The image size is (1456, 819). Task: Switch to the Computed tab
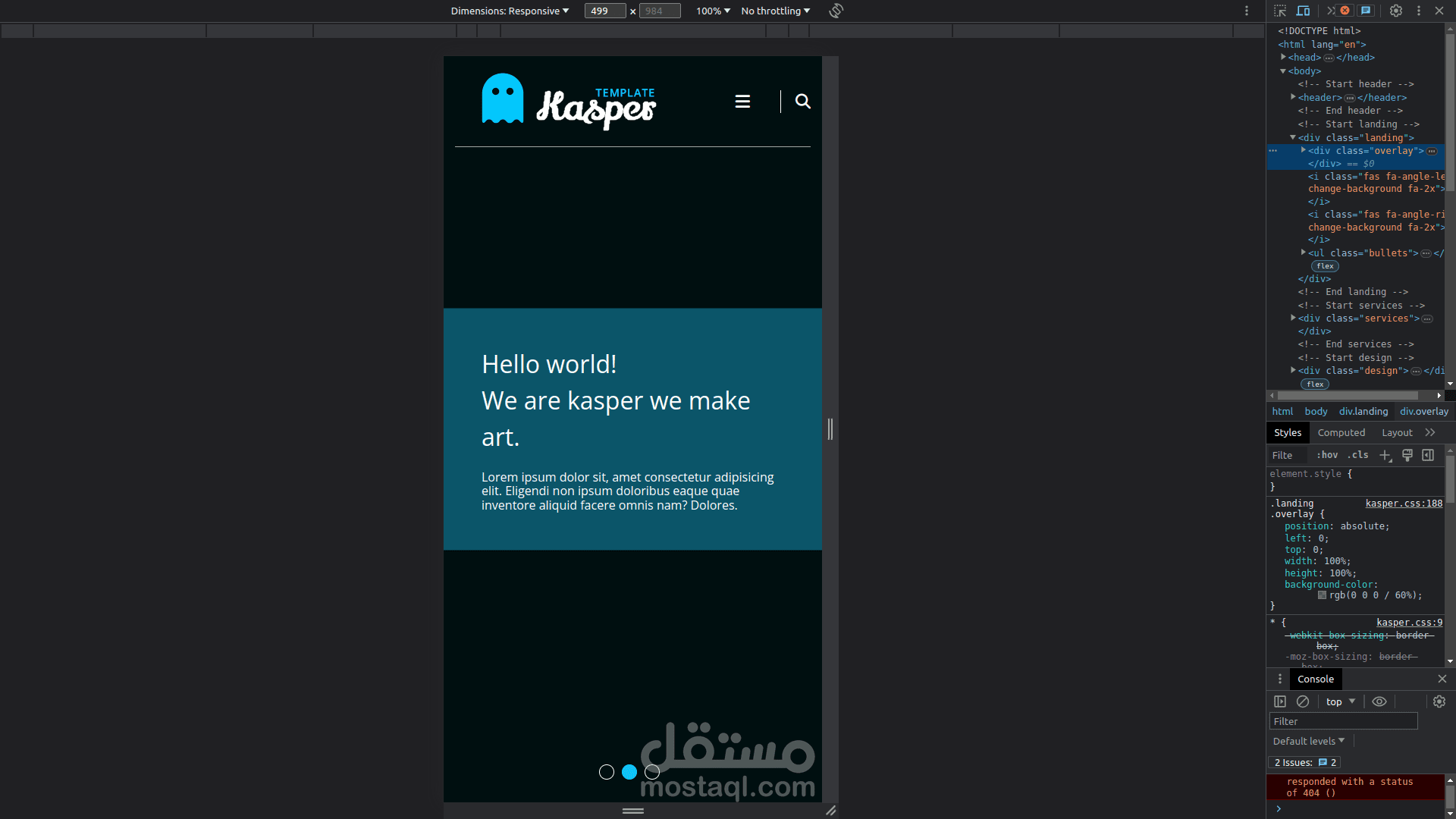tap(1341, 432)
